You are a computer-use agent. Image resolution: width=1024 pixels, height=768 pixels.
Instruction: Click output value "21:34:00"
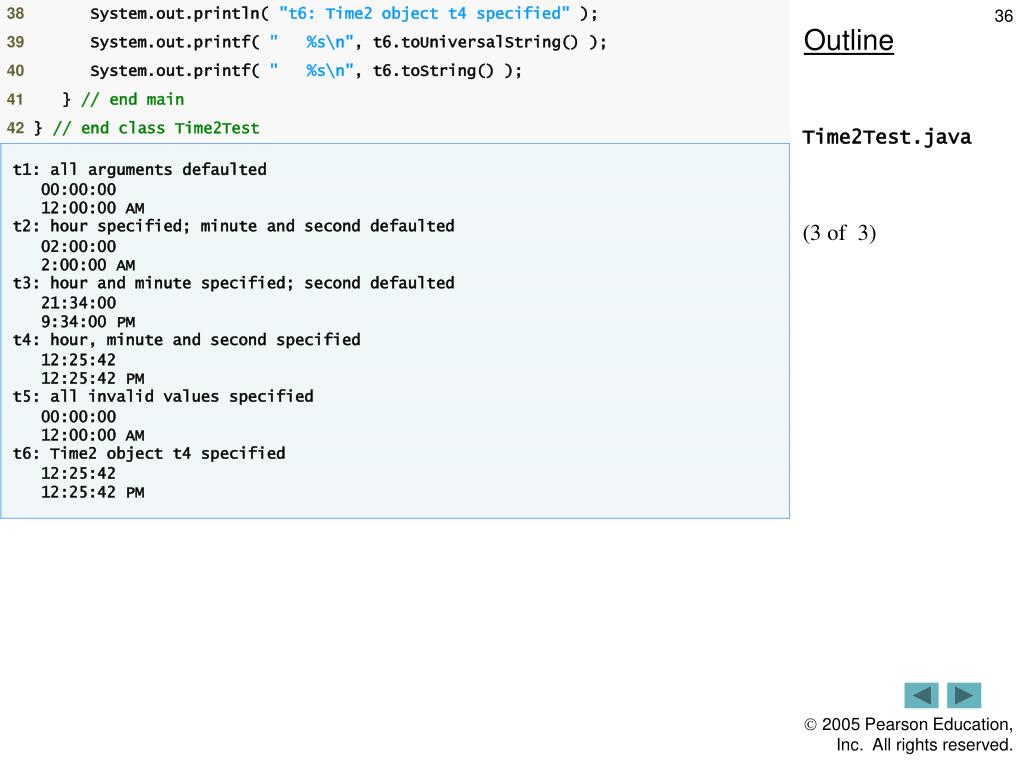(x=78, y=303)
